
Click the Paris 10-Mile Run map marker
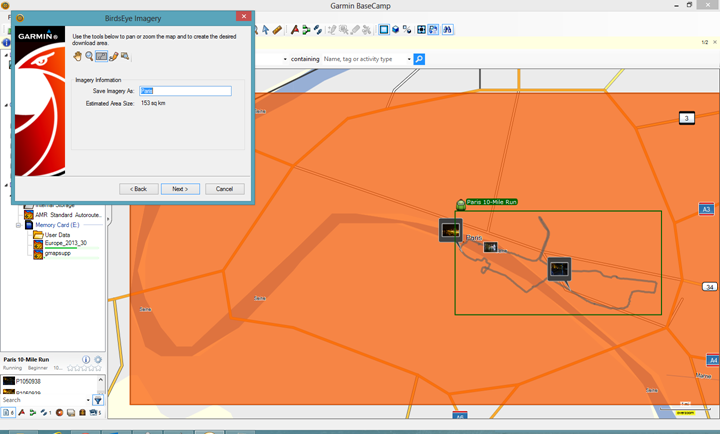[x=461, y=205]
